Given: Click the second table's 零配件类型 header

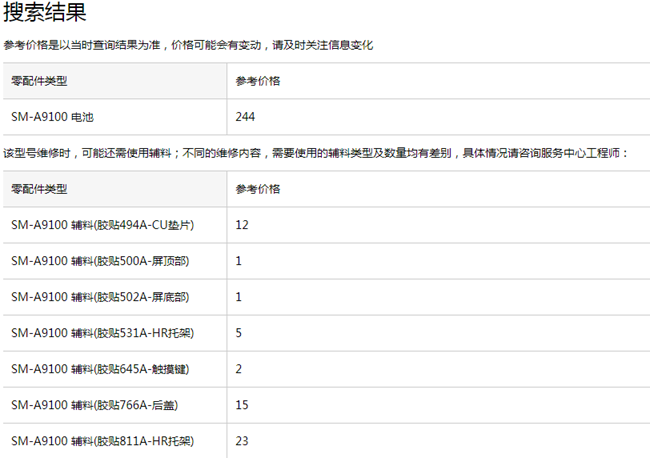Looking at the screenshot, I should click(39, 189).
